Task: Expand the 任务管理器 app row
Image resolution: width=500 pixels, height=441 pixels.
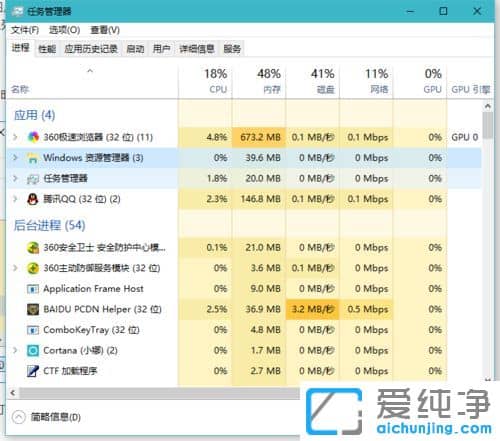Action: pos(15,178)
